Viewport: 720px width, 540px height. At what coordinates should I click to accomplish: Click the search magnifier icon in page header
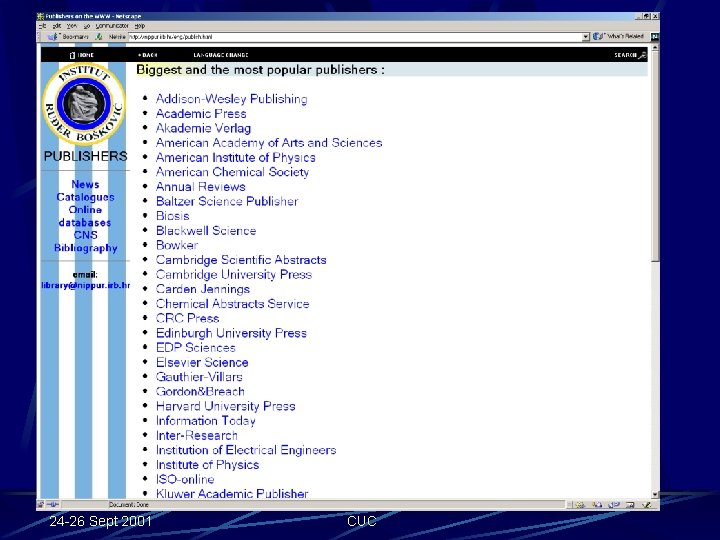pos(642,55)
